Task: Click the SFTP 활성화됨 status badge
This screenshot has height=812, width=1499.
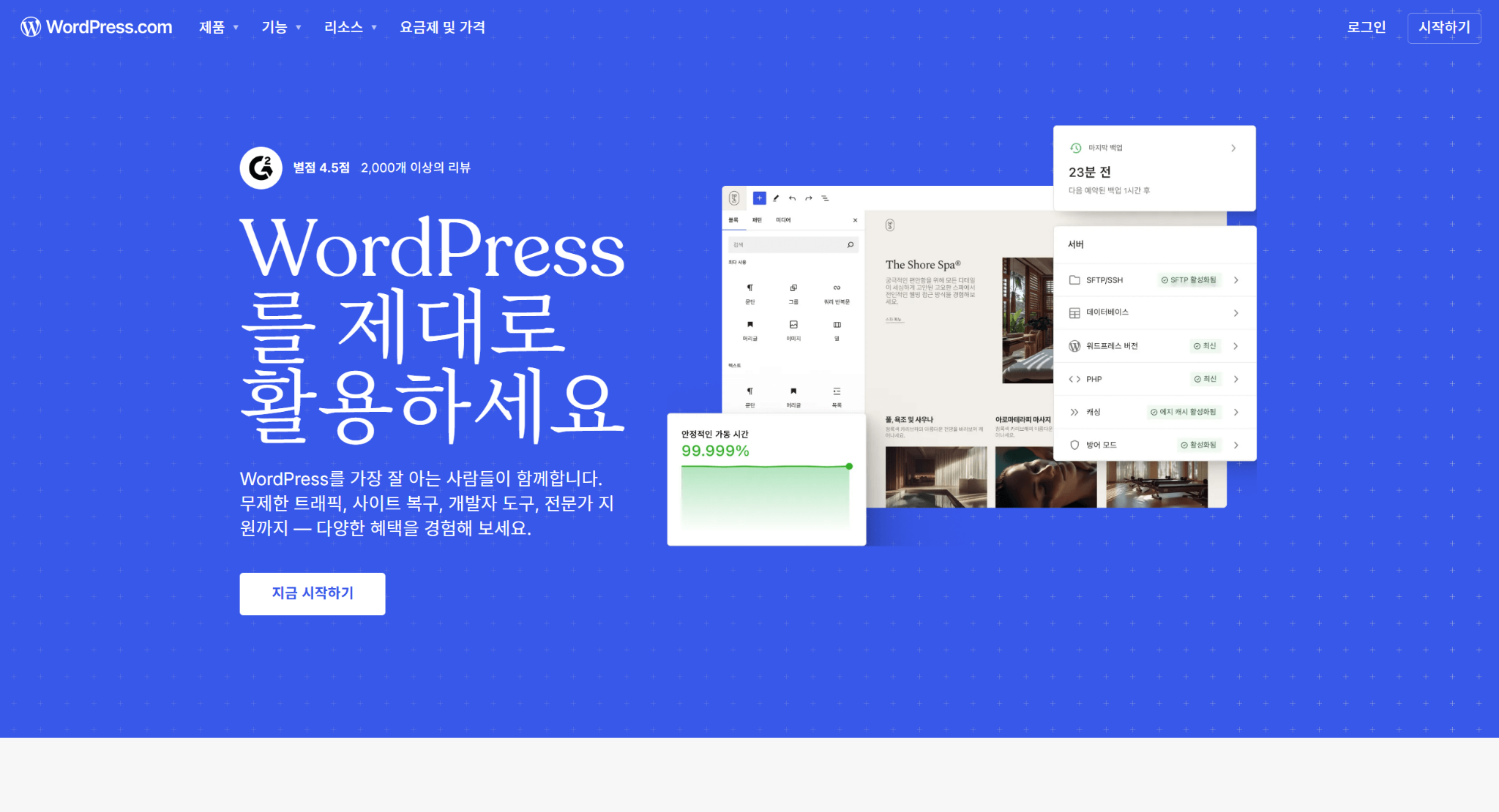Action: 1189,280
